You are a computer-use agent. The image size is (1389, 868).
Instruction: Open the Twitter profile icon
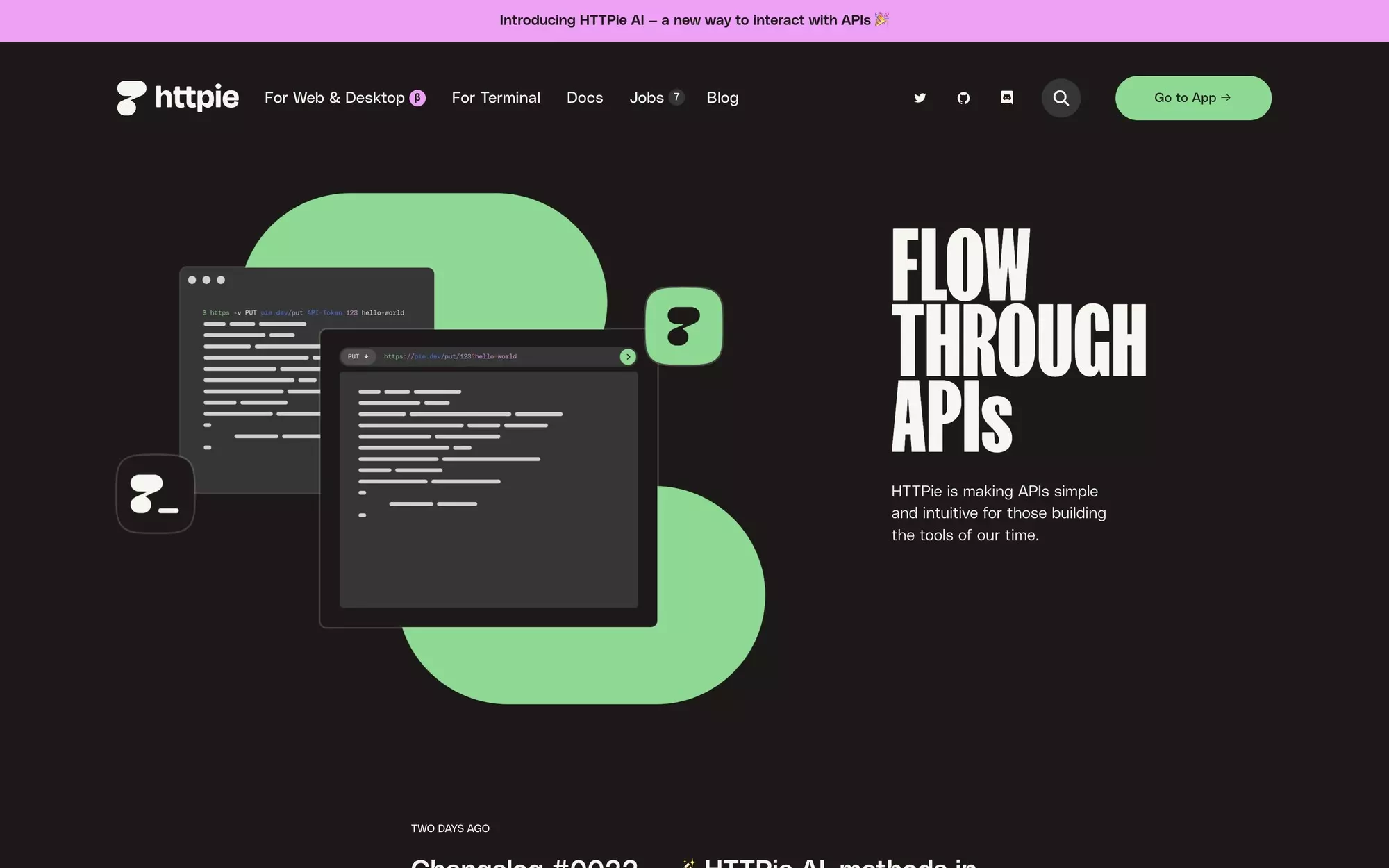click(920, 98)
